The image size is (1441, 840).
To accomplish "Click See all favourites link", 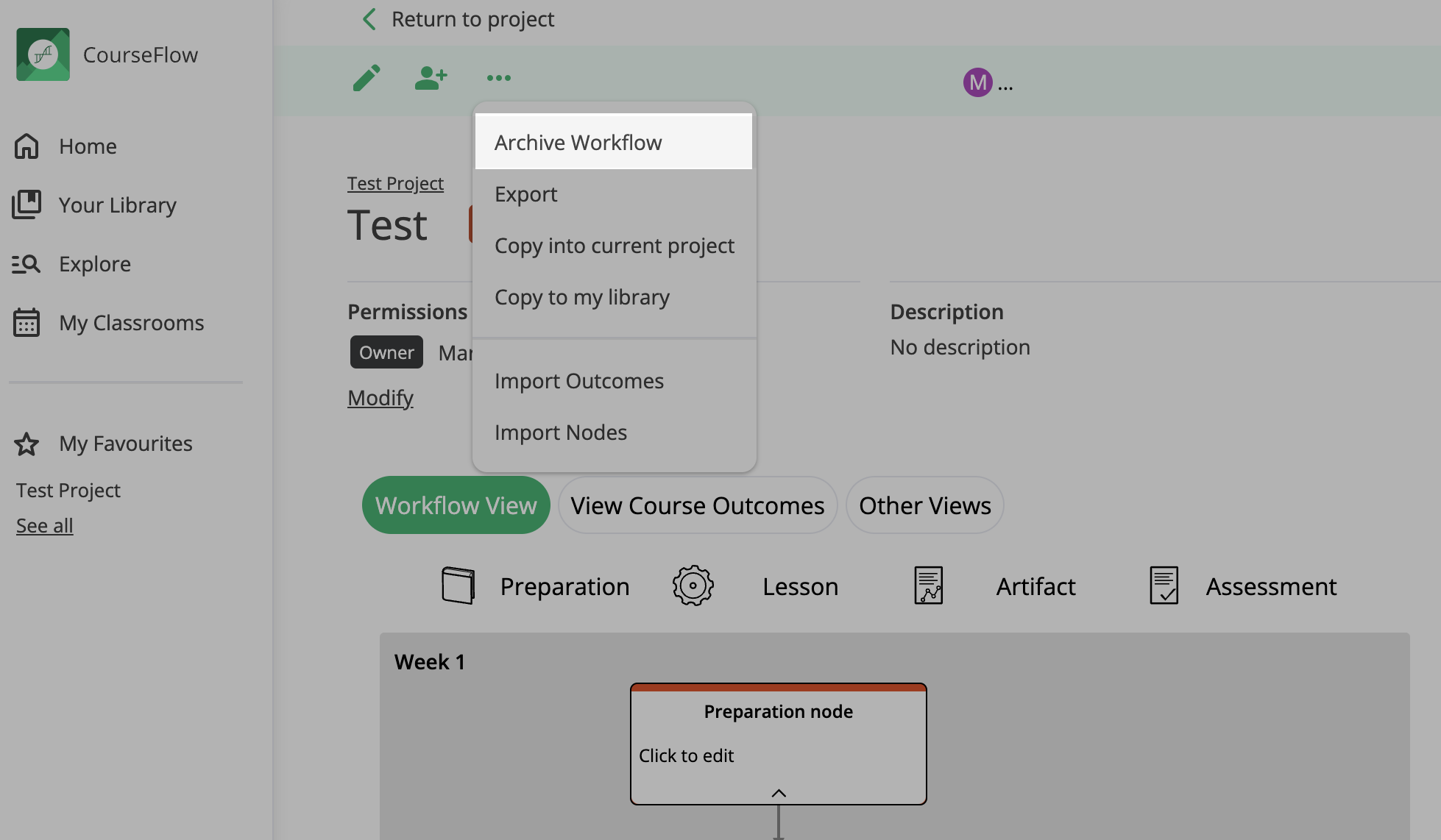I will point(45,526).
